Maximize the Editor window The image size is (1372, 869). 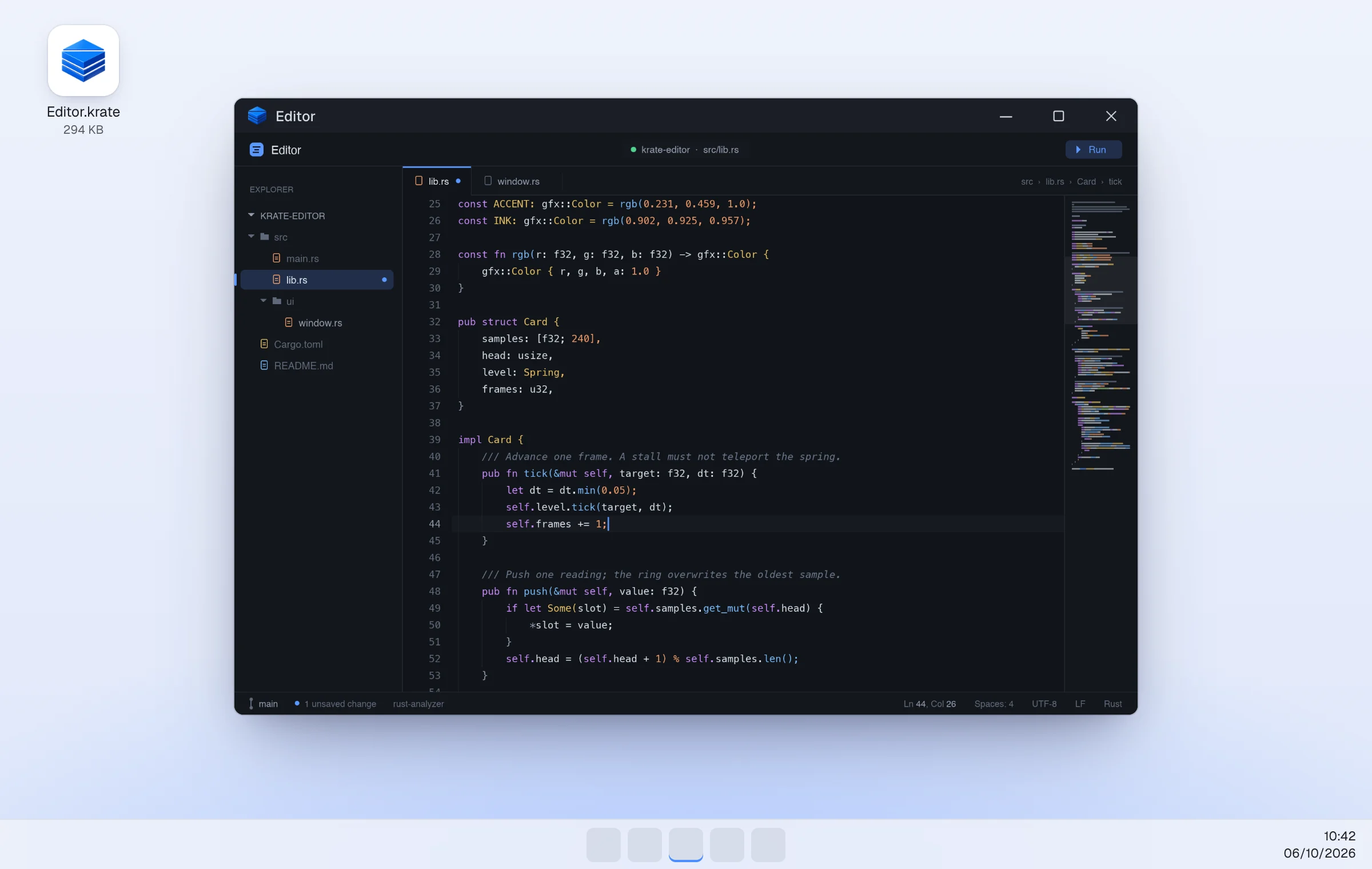pyautogui.click(x=1058, y=116)
